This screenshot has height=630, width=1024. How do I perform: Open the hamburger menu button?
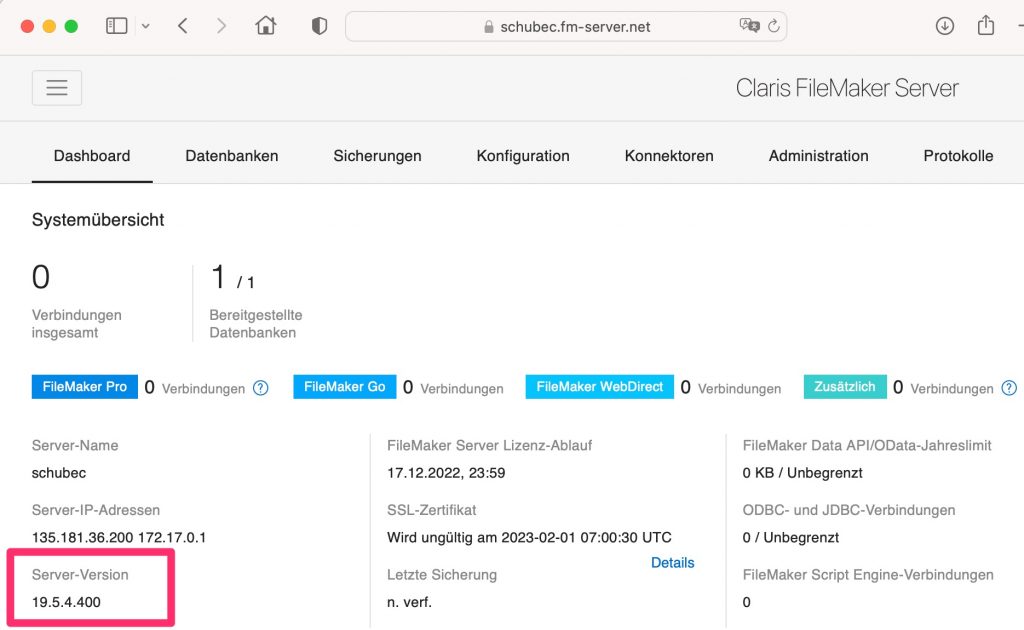[57, 87]
